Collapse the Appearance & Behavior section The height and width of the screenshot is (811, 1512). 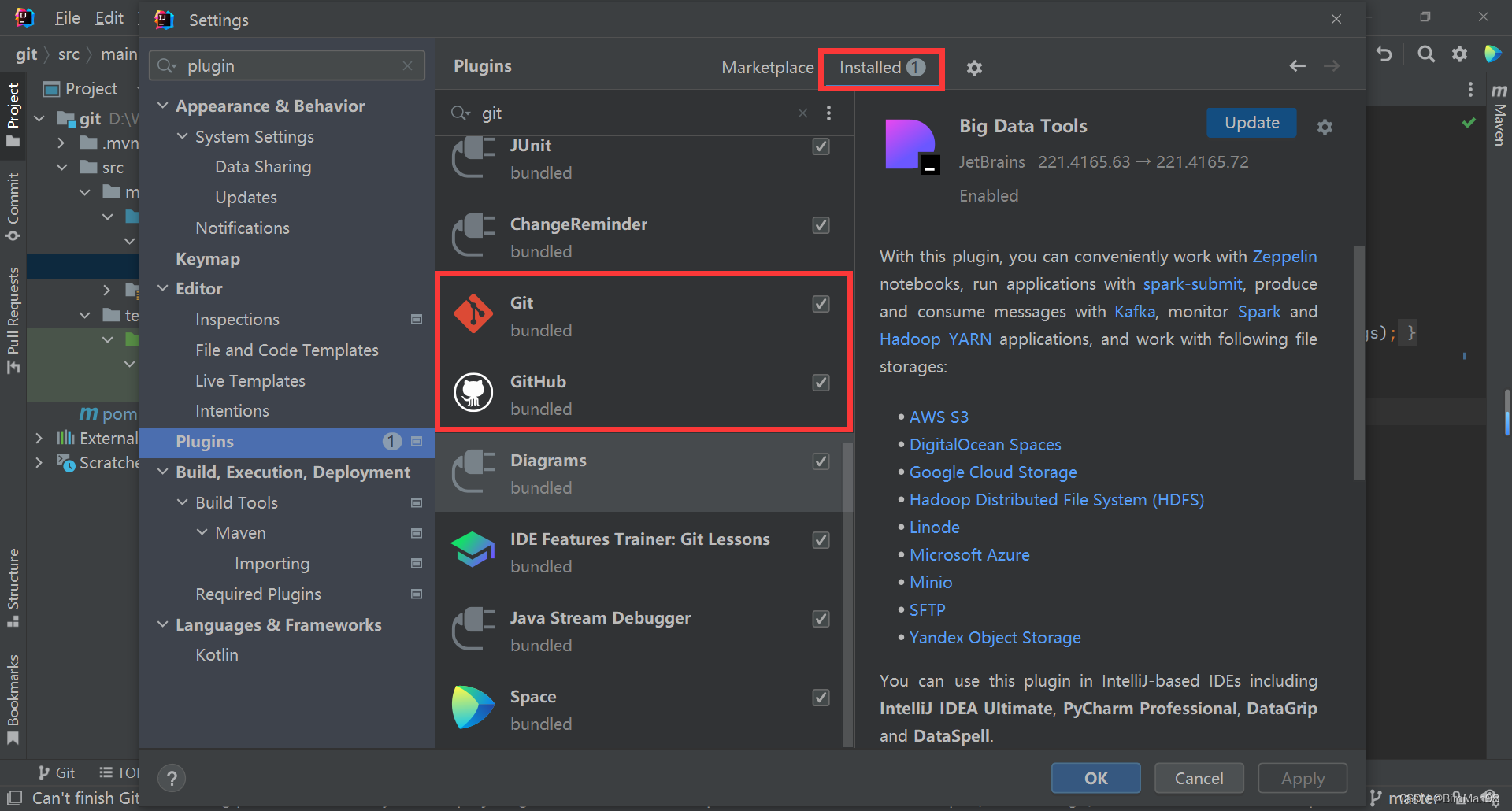point(163,106)
